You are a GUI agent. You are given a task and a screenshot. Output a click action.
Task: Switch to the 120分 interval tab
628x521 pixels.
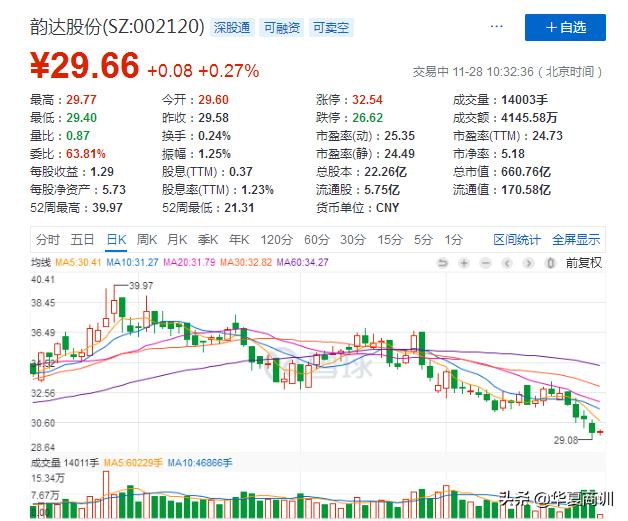point(276,239)
